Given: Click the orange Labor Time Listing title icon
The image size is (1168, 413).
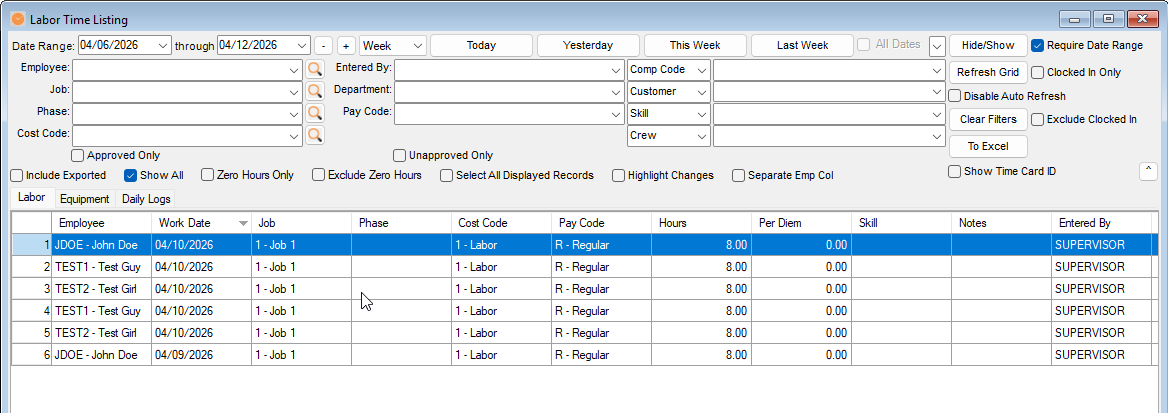Looking at the screenshot, I should (19, 19).
